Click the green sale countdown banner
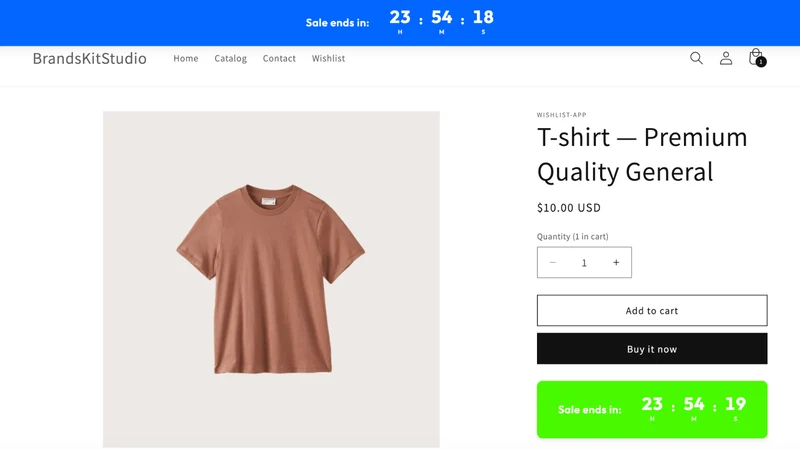This screenshot has width=800, height=450. (652, 409)
